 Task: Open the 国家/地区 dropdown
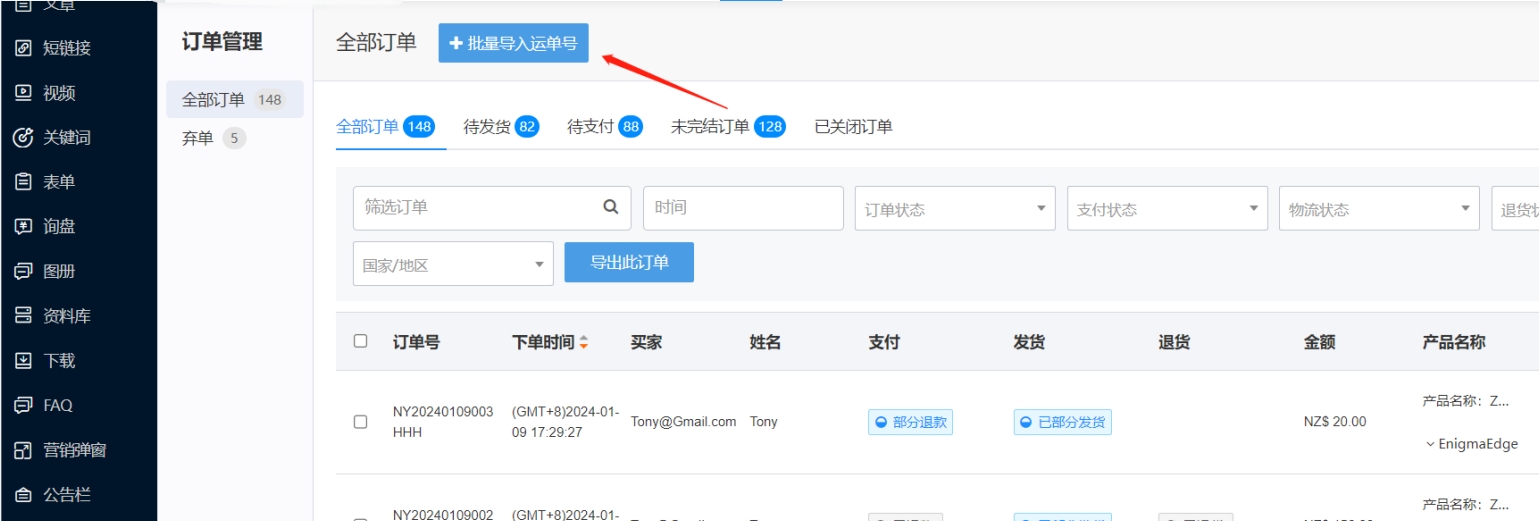[x=453, y=265]
